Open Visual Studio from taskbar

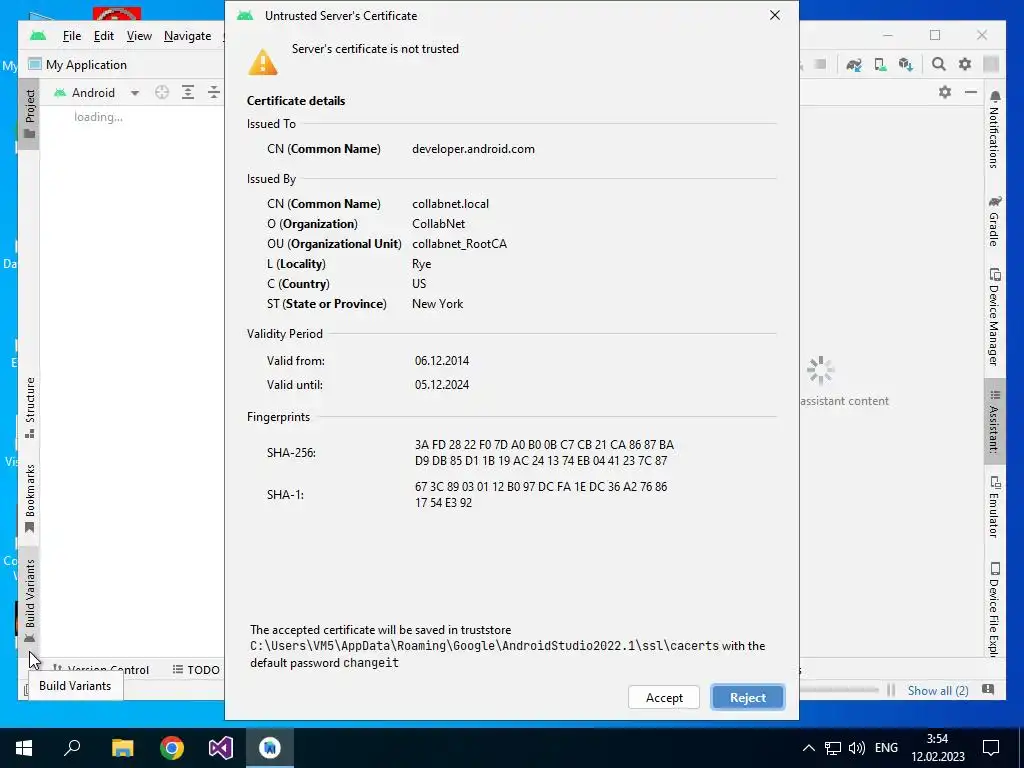tap(221, 748)
